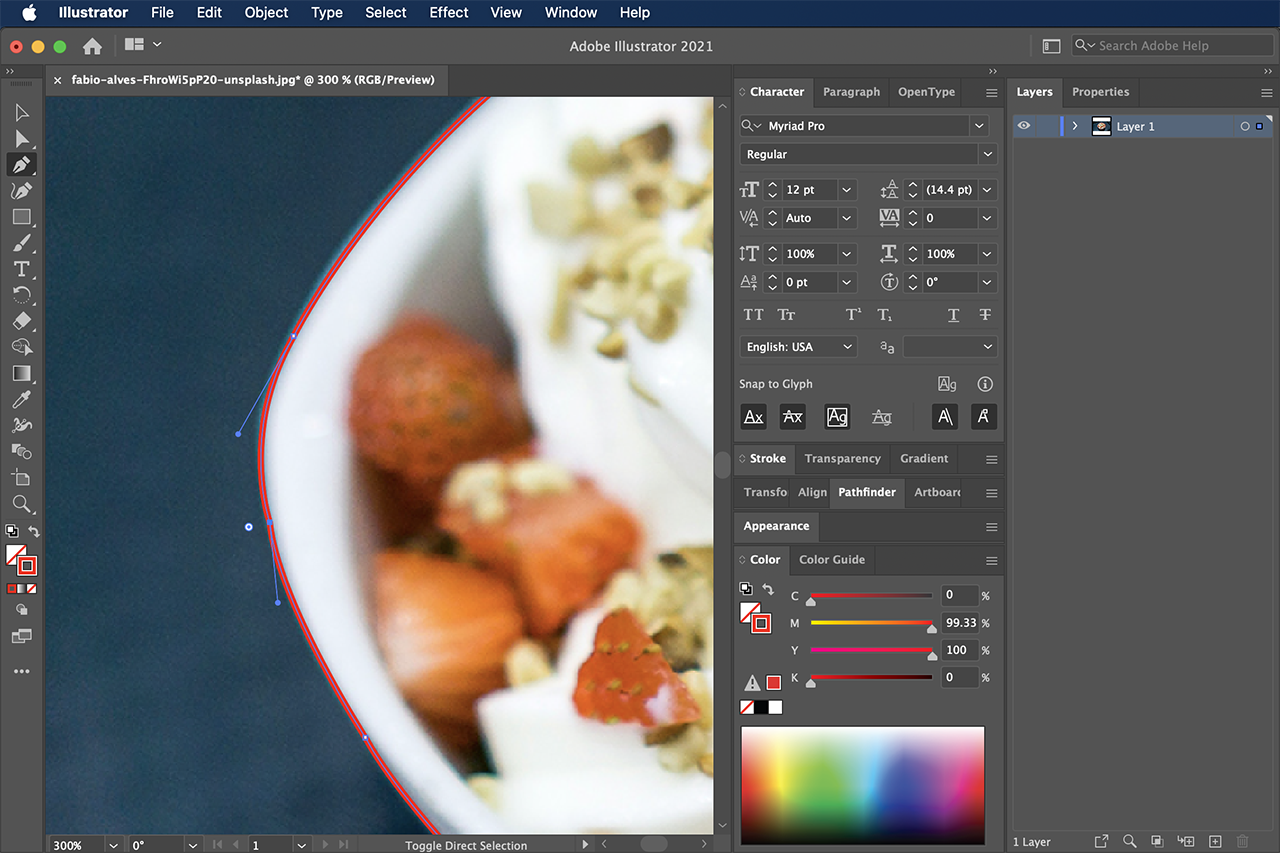Select the Pen tool
The image size is (1280, 853).
tap(22, 165)
